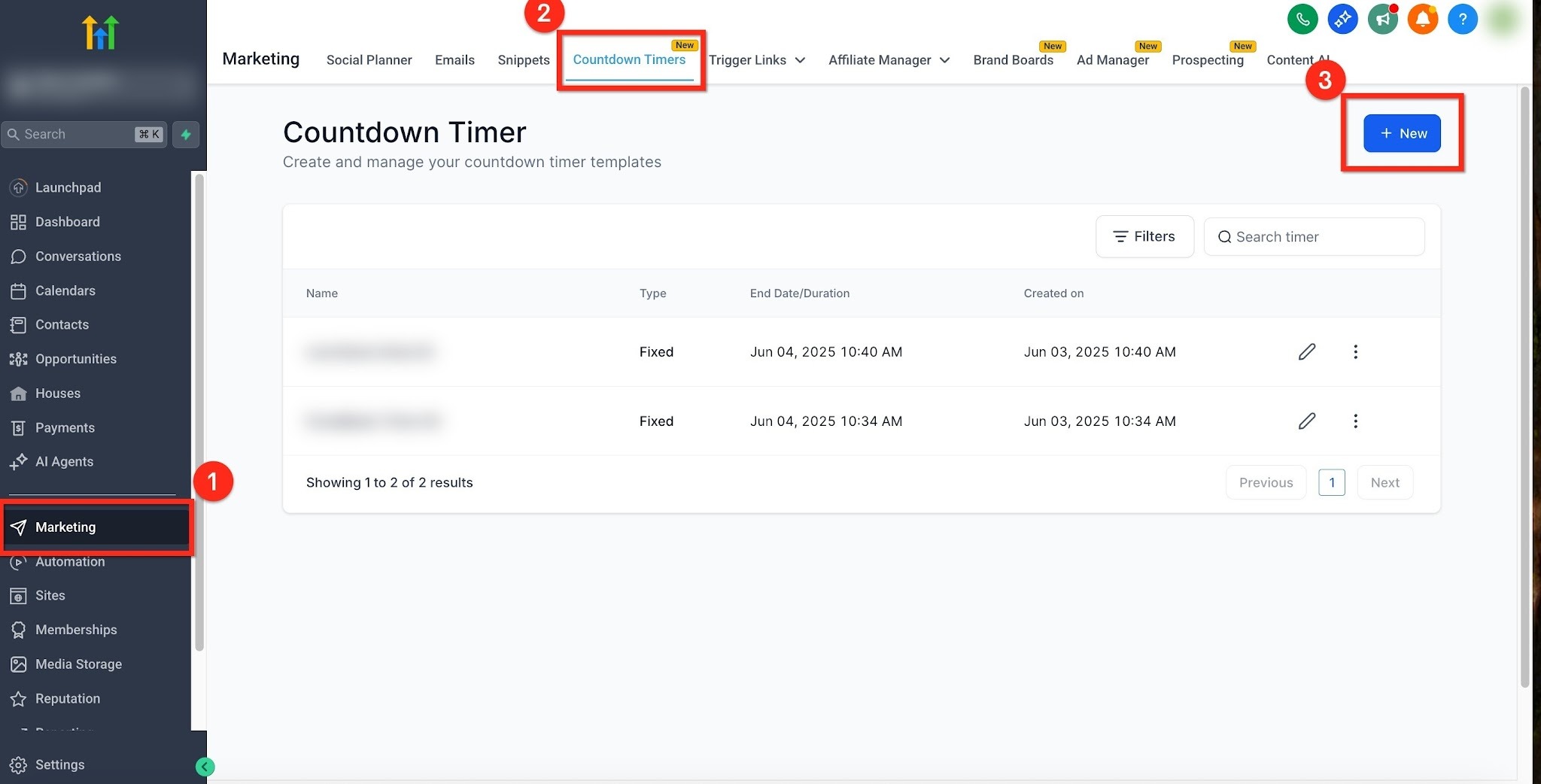The image size is (1541, 784).
Task: Open the Filters button
Action: (1144, 236)
